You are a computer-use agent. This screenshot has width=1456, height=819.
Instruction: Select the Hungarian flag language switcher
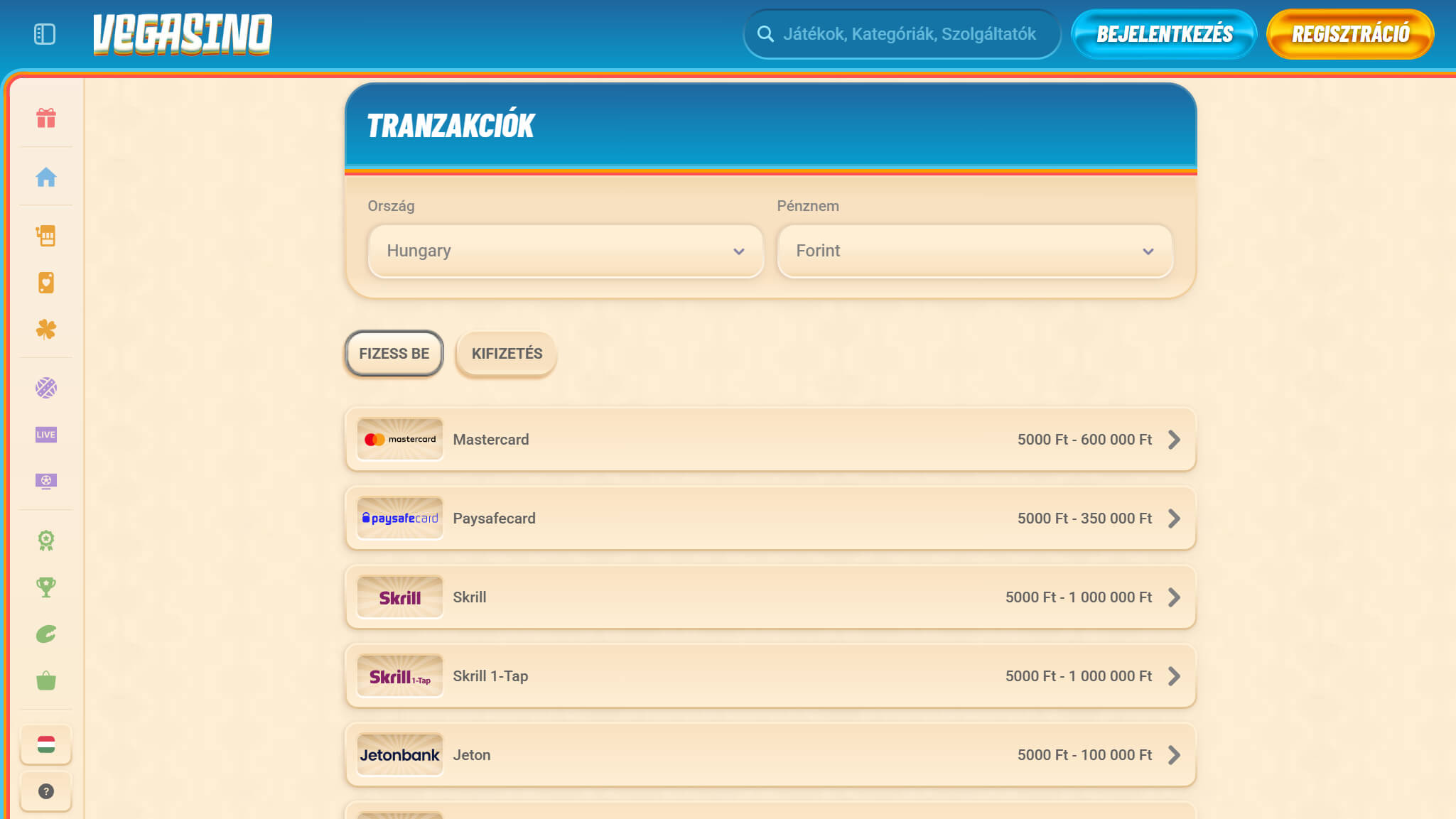click(45, 744)
